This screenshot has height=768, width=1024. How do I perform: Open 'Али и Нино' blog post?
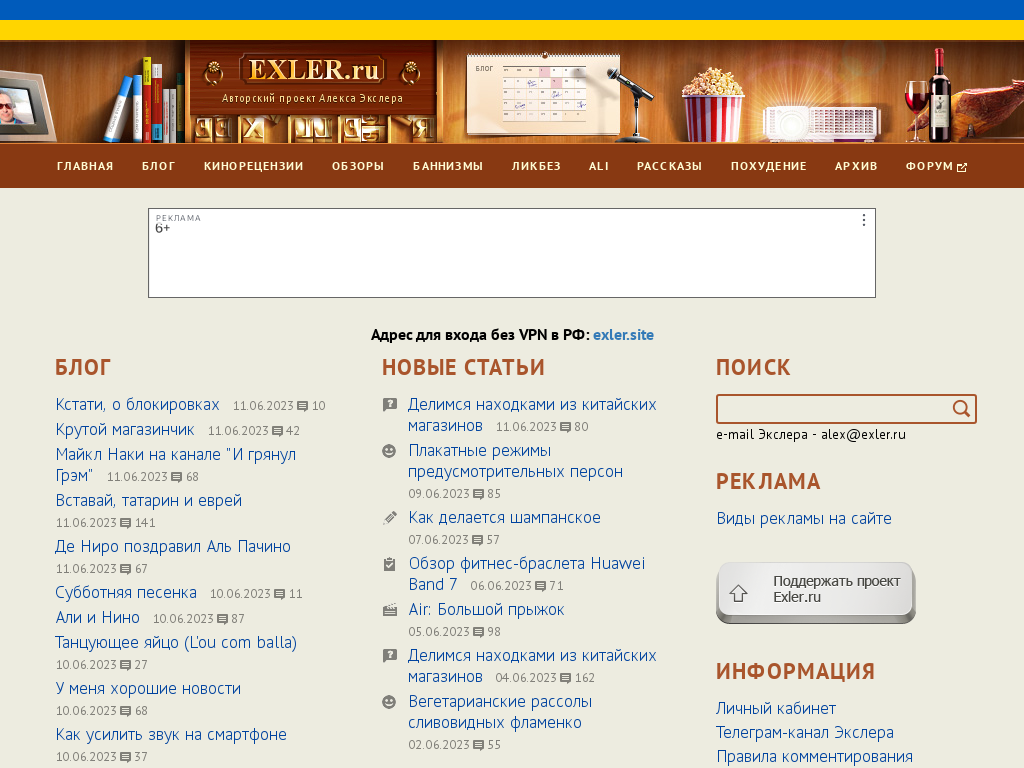[x=97, y=618]
